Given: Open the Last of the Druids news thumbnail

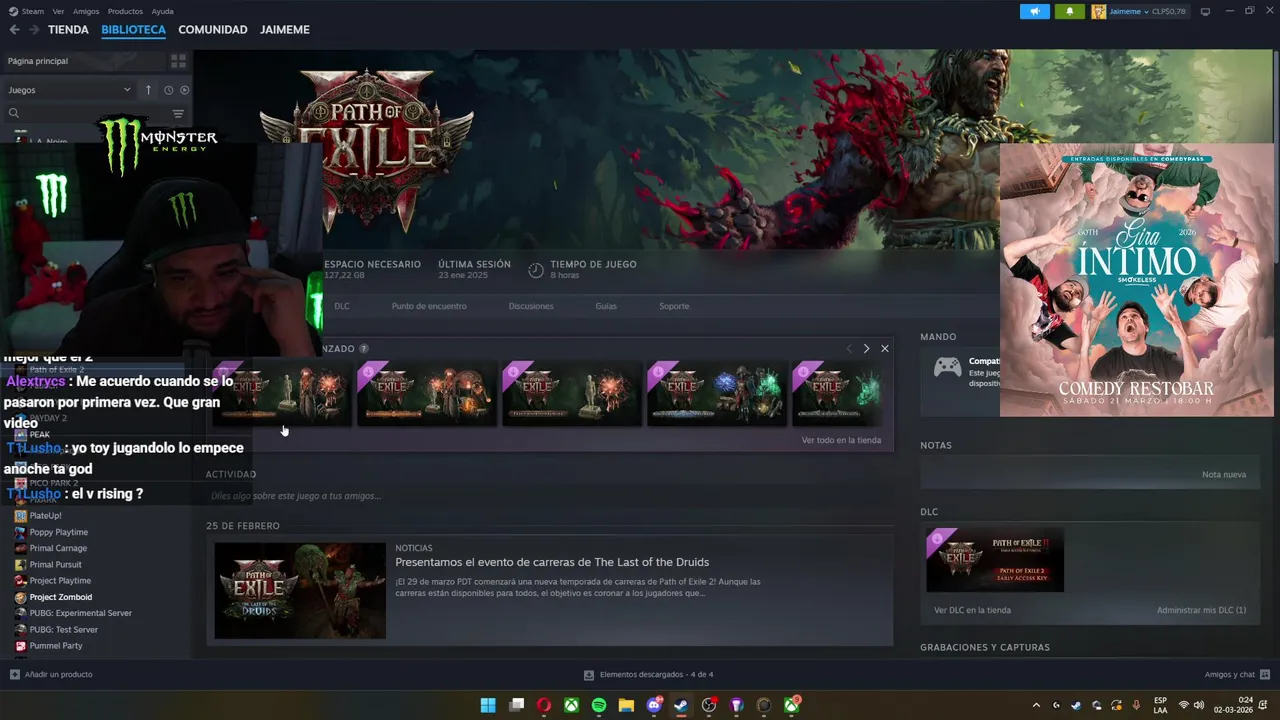Looking at the screenshot, I should pos(300,591).
